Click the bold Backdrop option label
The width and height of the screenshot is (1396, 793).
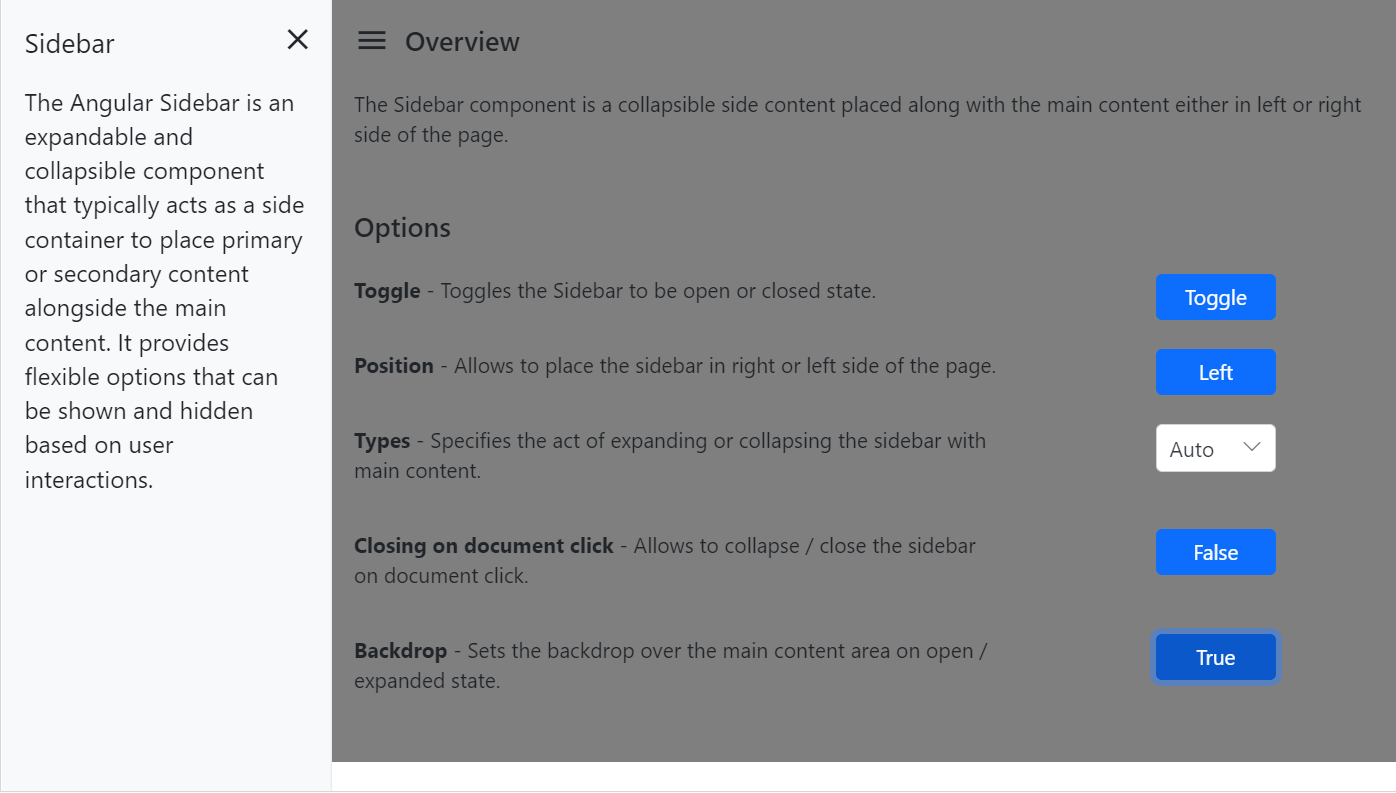click(x=400, y=651)
